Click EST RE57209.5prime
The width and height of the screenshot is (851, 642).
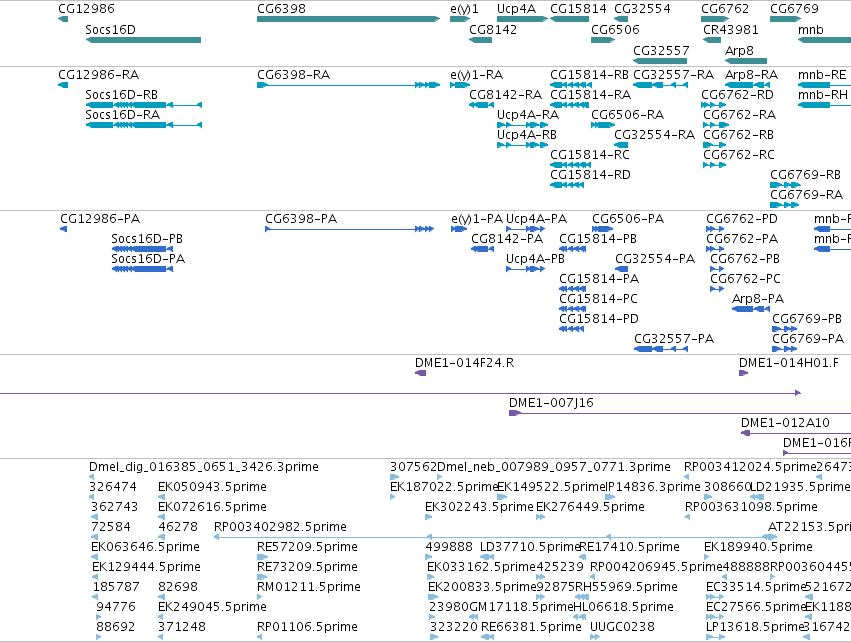pyautogui.click(x=262, y=557)
